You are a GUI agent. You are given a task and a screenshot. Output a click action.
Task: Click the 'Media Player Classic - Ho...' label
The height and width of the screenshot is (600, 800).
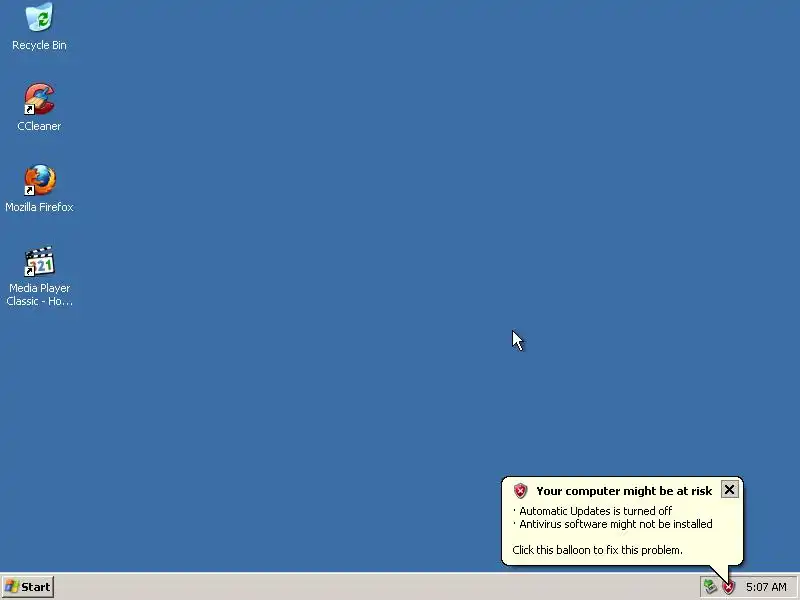pos(39,294)
